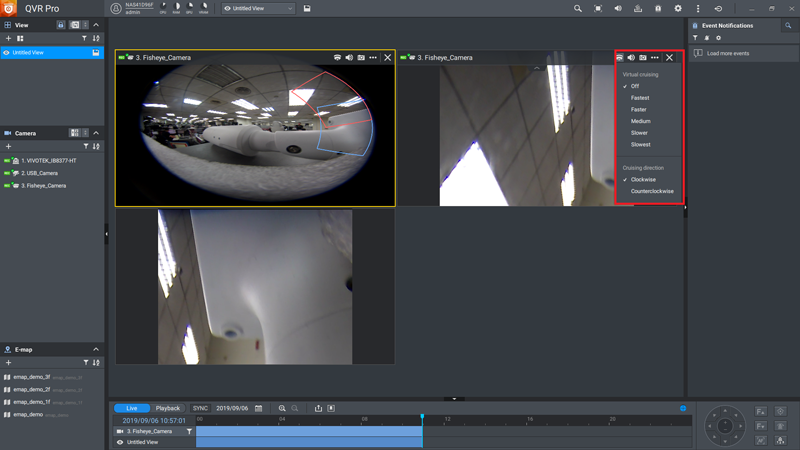
Task: Click the speaker icon in the top toolbar
Action: tap(617, 9)
